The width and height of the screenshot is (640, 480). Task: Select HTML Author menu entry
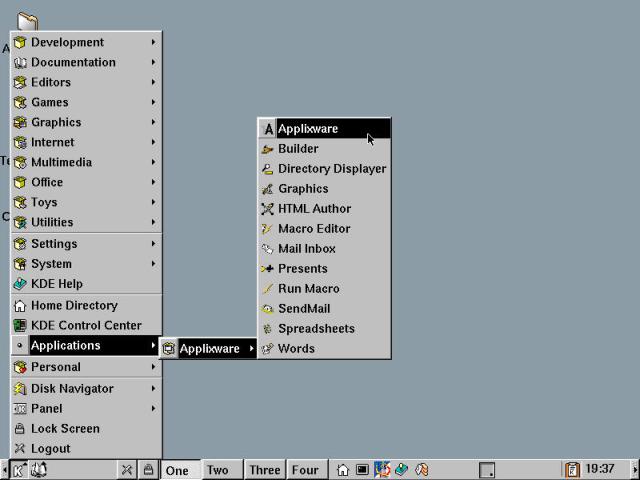click(314, 209)
